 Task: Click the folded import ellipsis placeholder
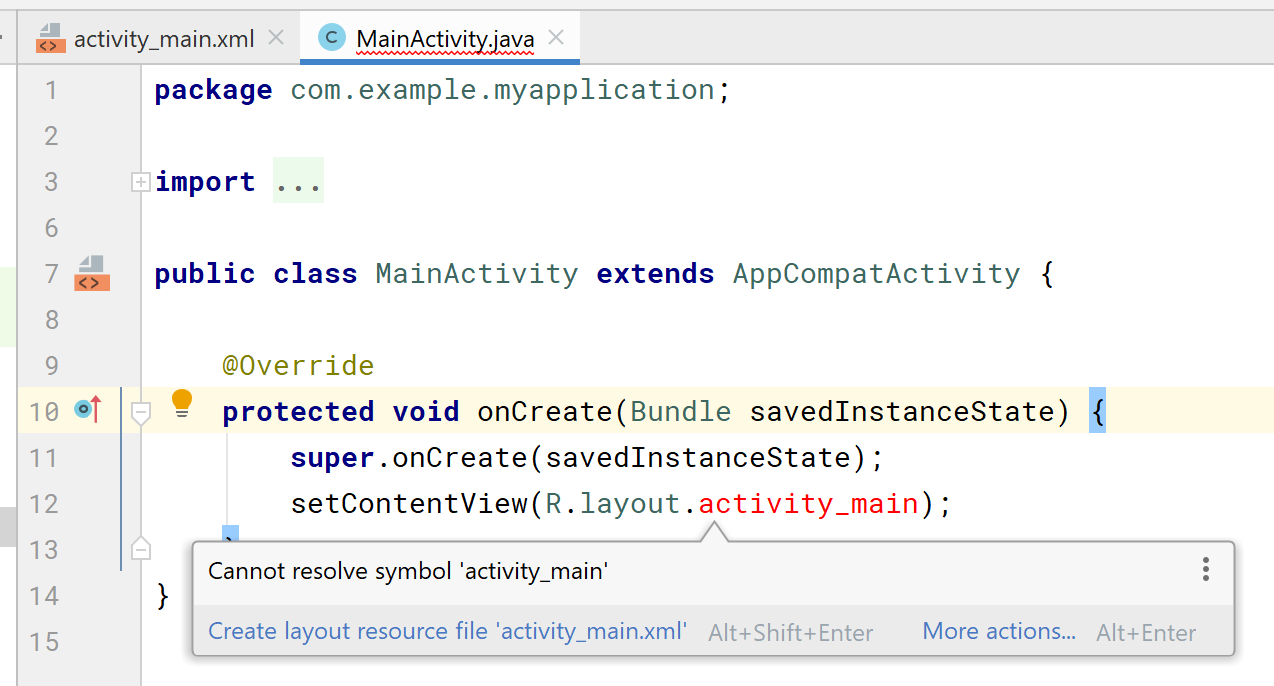tap(298, 182)
